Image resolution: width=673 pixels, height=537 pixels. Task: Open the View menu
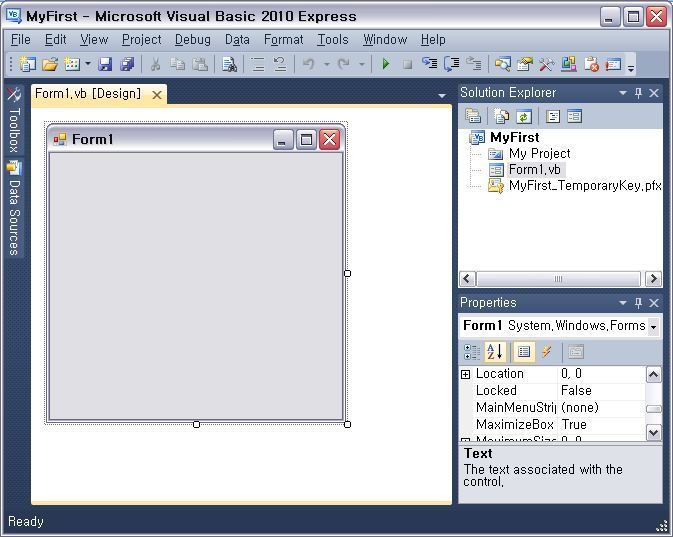94,39
